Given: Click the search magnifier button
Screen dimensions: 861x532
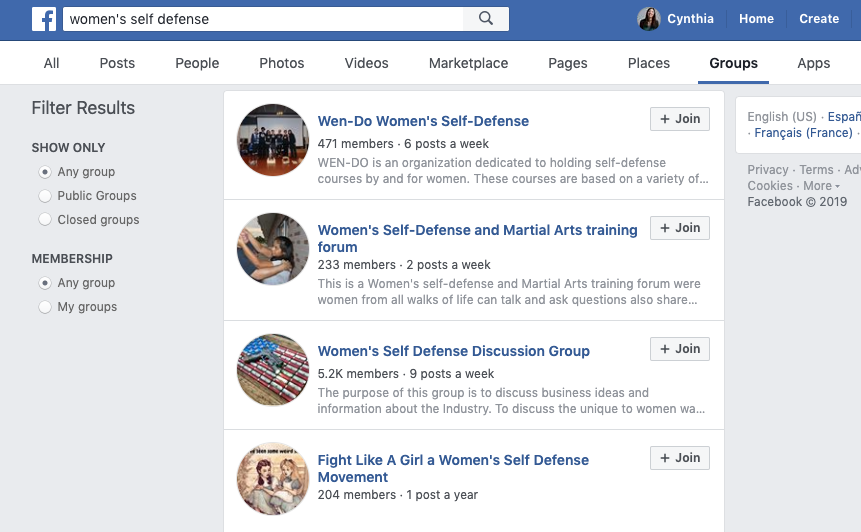Looking at the screenshot, I should [x=486, y=19].
